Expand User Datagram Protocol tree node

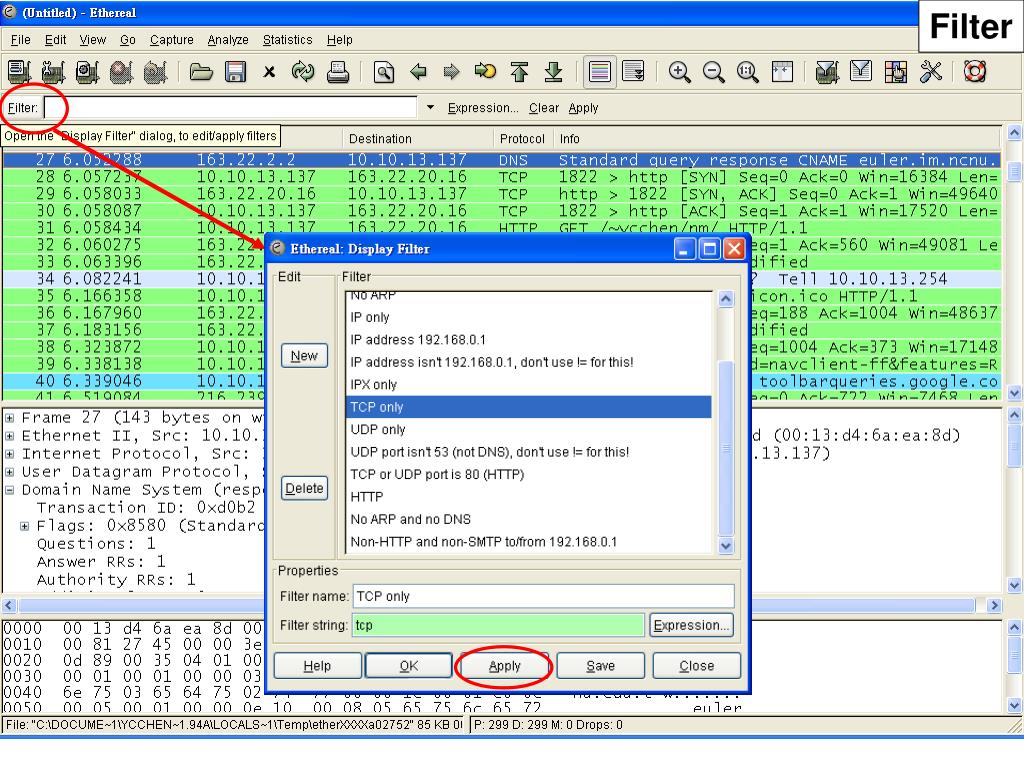click(10, 472)
